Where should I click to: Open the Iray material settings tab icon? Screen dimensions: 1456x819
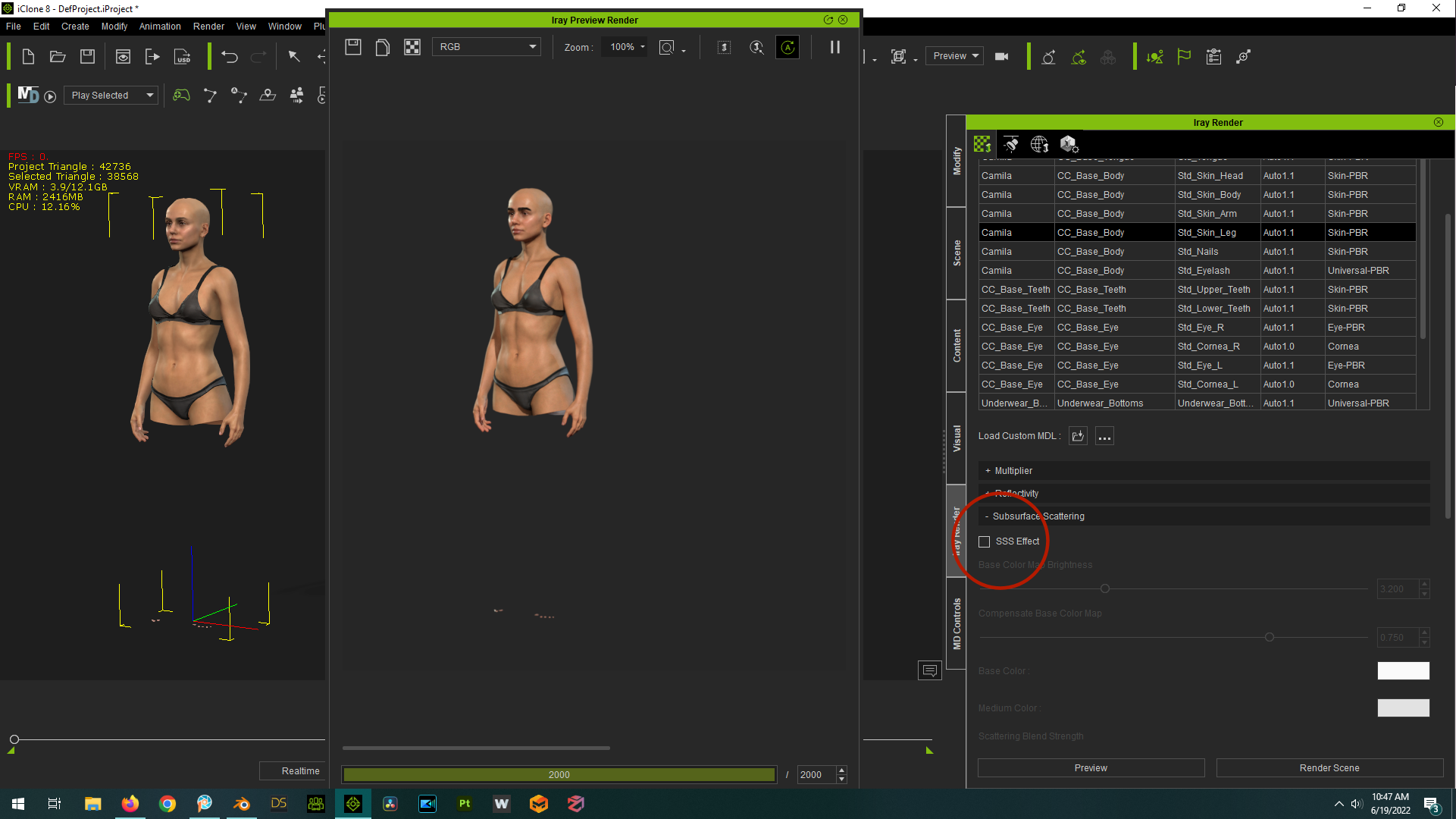pos(982,144)
